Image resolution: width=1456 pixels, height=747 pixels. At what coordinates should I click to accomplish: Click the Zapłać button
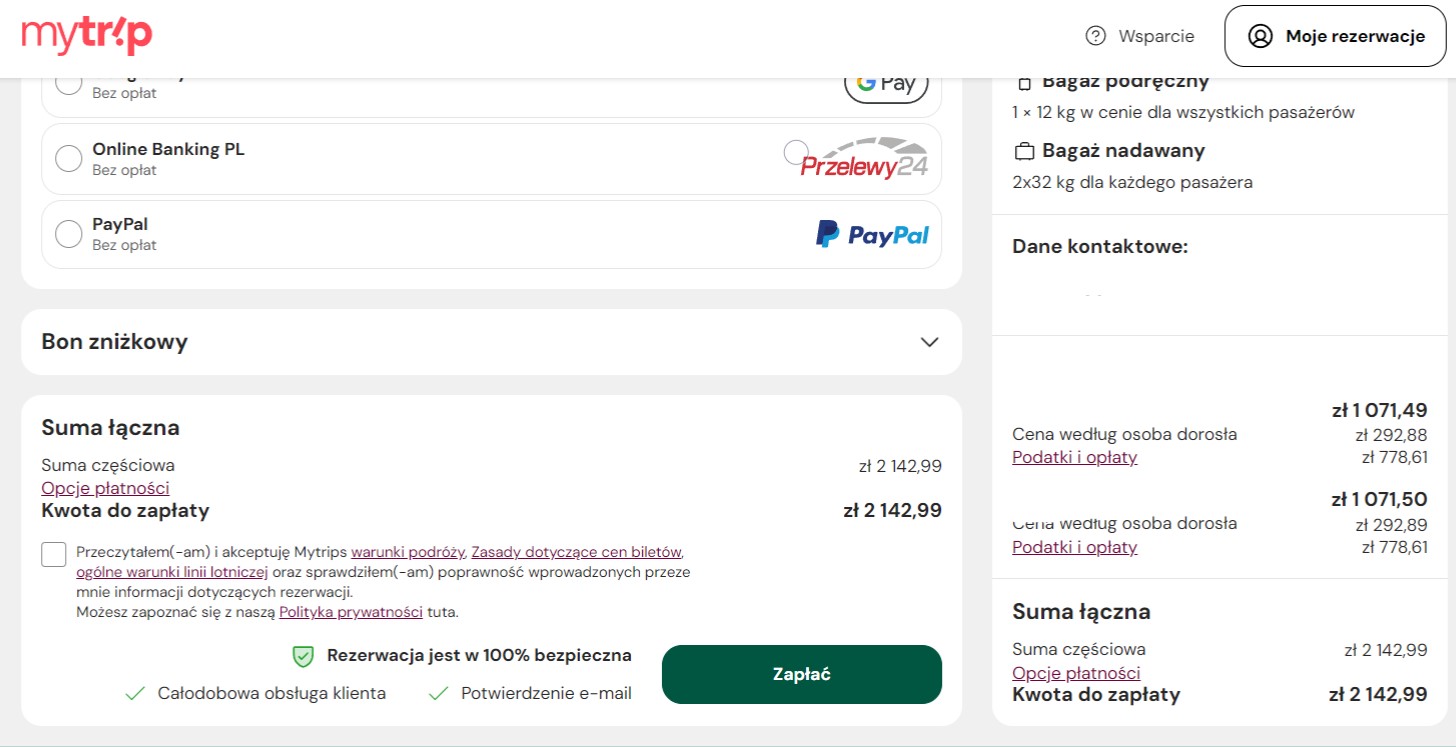coord(802,675)
